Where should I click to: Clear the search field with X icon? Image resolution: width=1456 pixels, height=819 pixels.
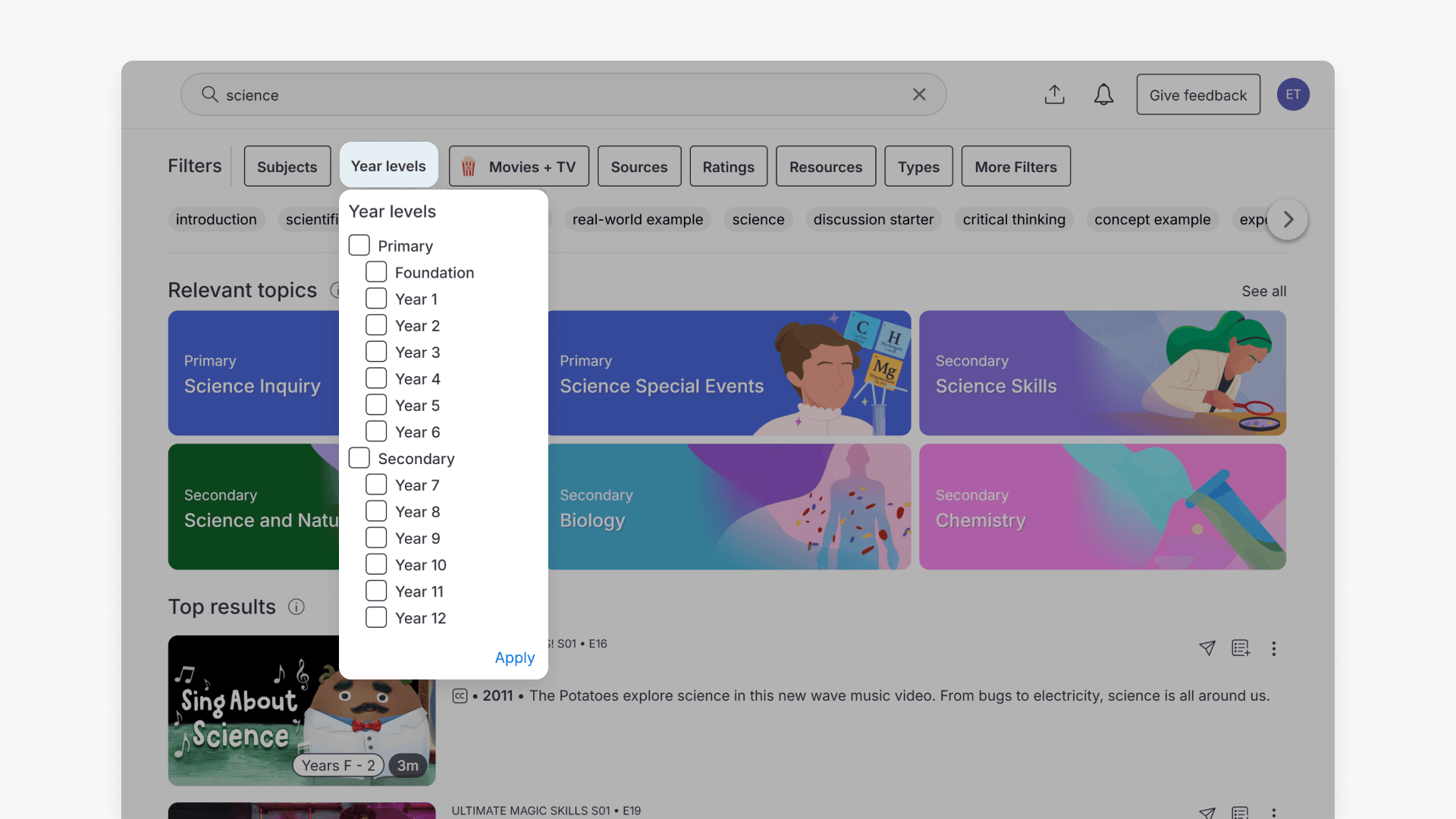pyautogui.click(x=919, y=95)
